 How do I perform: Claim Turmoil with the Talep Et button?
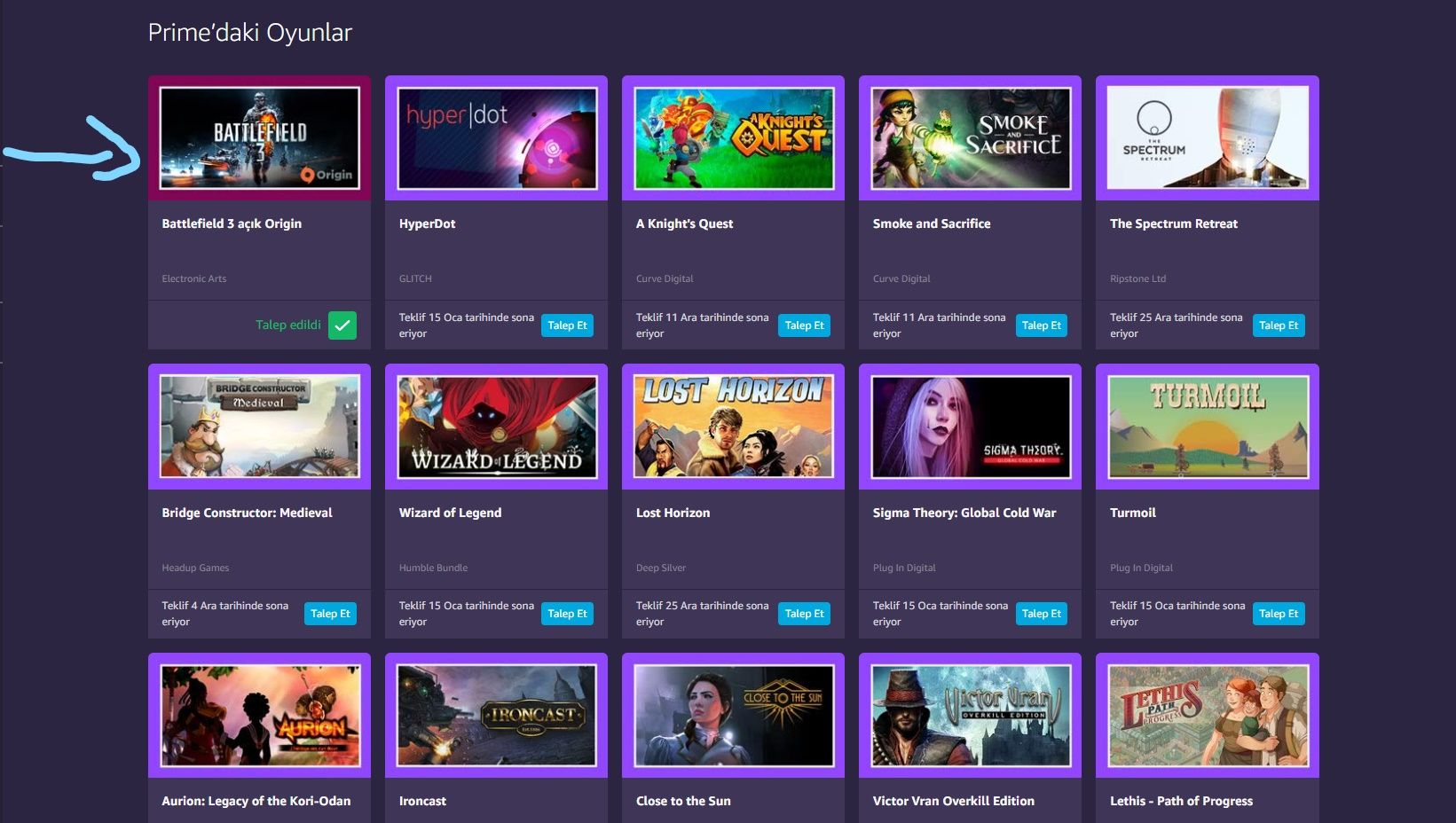point(1279,614)
